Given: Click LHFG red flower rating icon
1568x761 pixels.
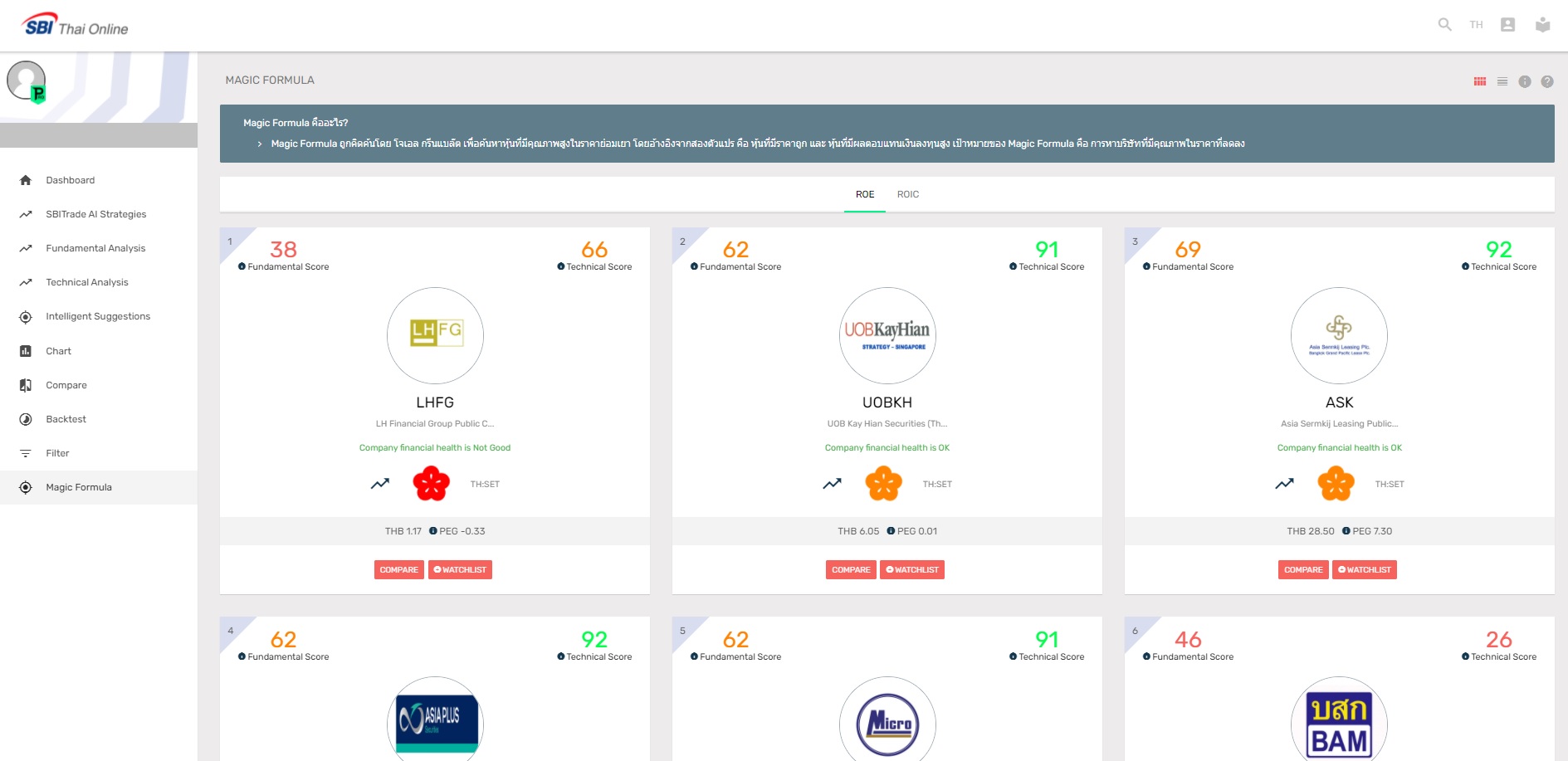Looking at the screenshot, I should point(432,484).
